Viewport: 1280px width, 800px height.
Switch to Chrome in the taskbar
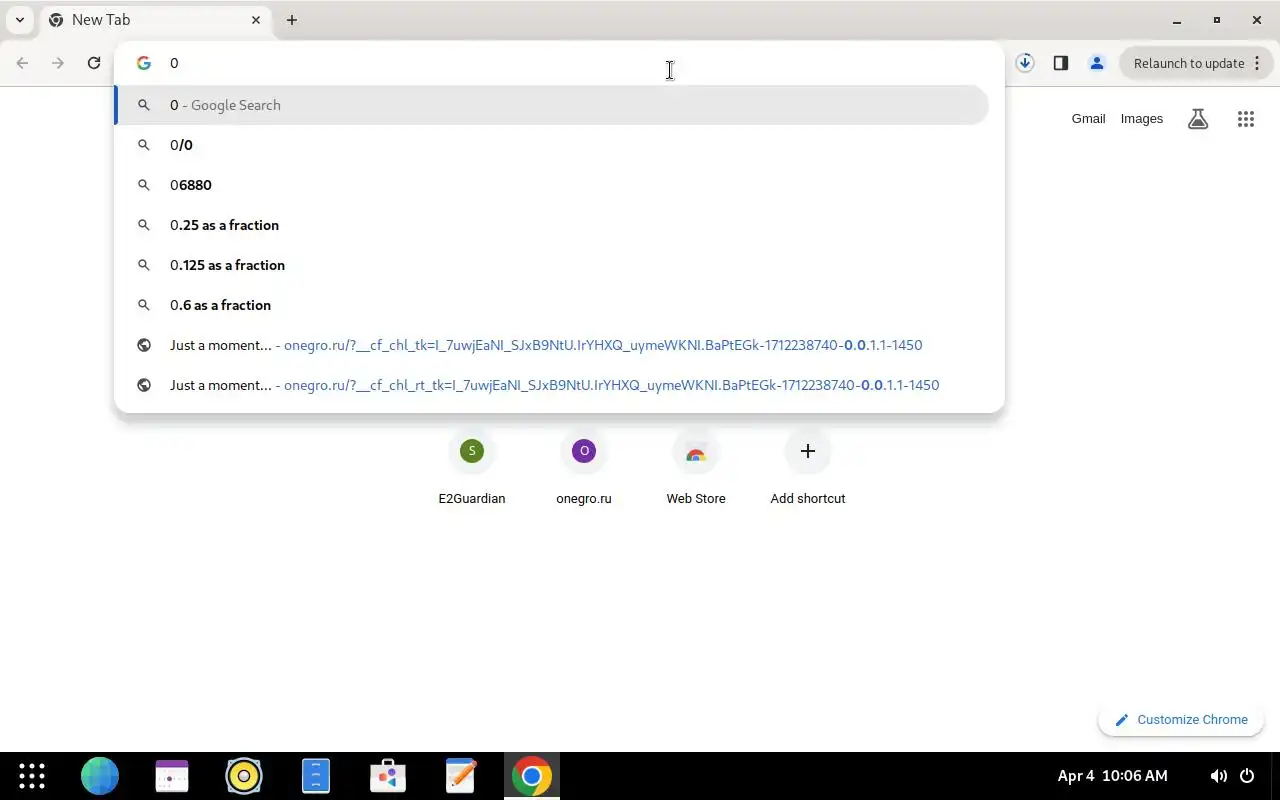(x=532, y=776)
